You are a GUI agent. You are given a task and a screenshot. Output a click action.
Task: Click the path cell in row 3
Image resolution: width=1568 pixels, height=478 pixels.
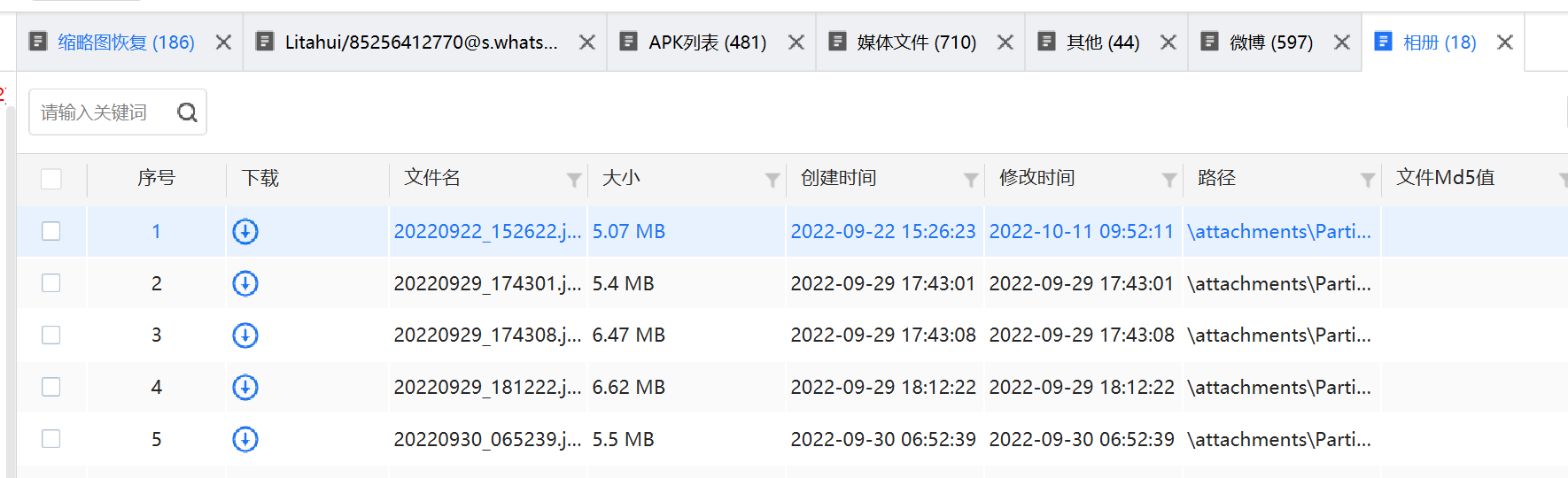tap(1279, 335)
